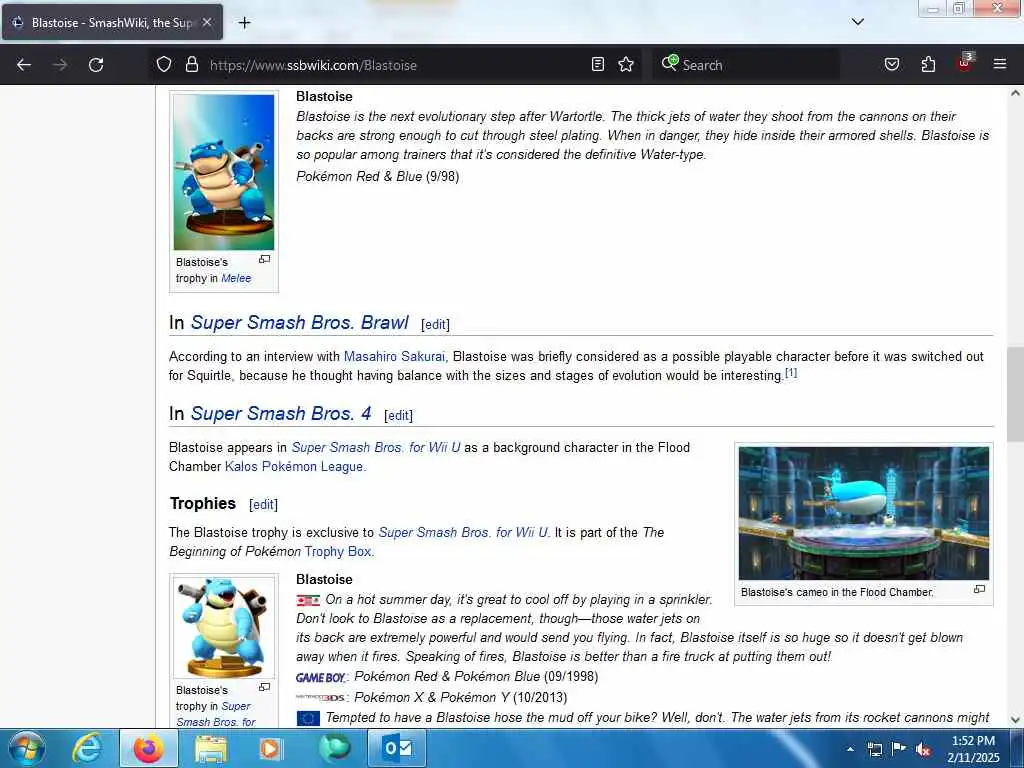Follow Super Smash Bros. for link in trophy caption
Image resolution: width=1024 pixels, height=768 pixels.
tap(216, 714)
